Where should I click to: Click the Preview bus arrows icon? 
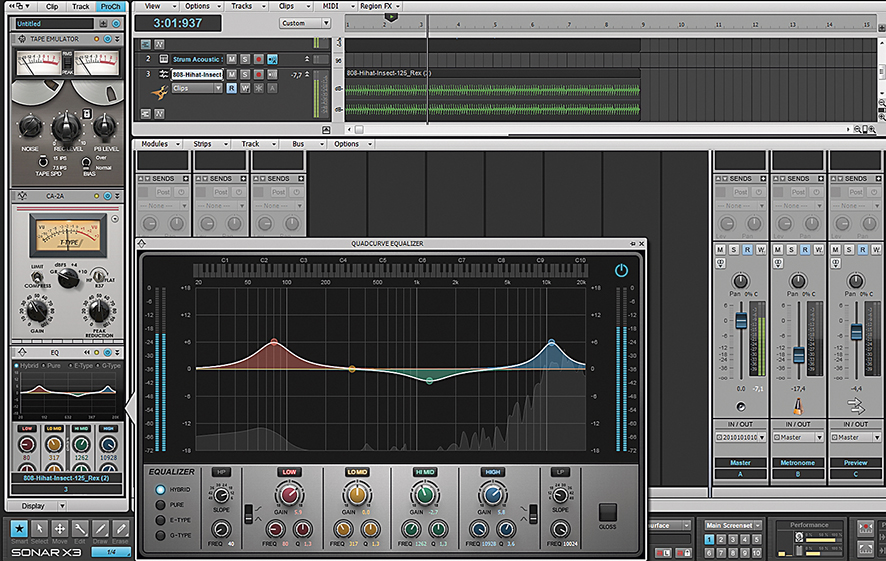click(x=855, y=406)
